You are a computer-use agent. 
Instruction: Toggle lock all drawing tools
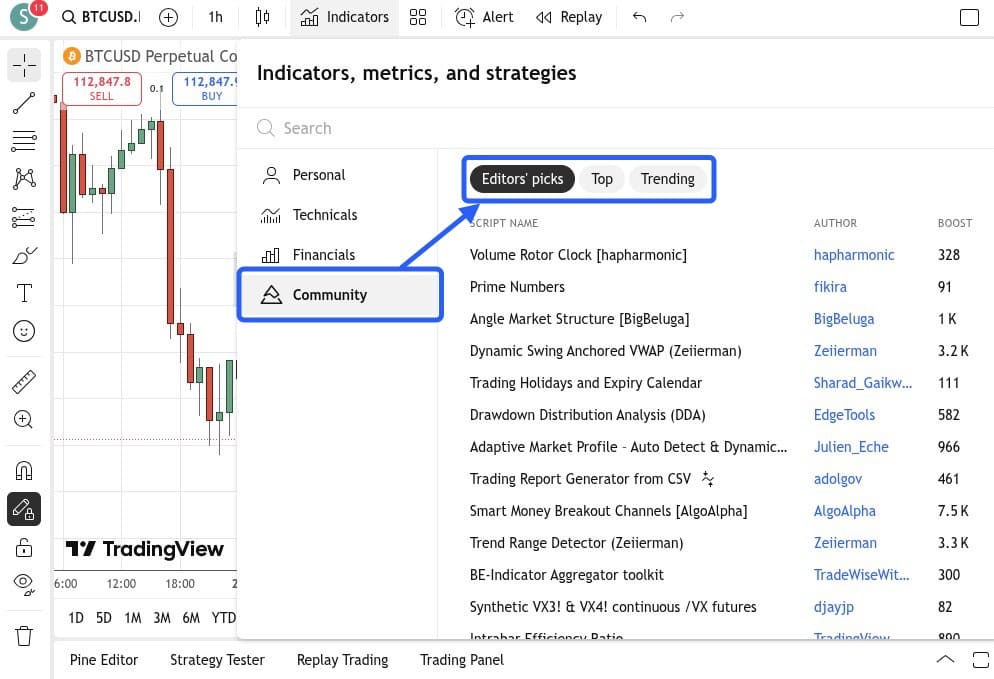click(24, 547)
